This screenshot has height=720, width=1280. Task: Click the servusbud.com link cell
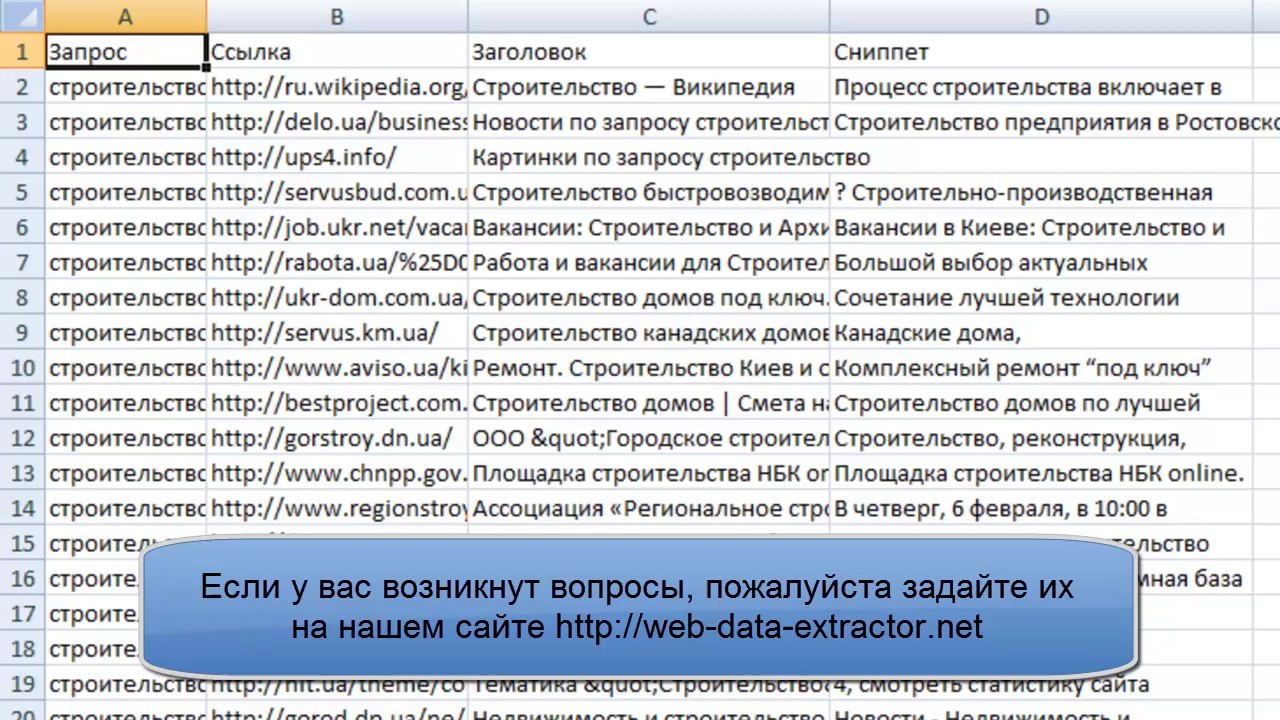[338, 192]
